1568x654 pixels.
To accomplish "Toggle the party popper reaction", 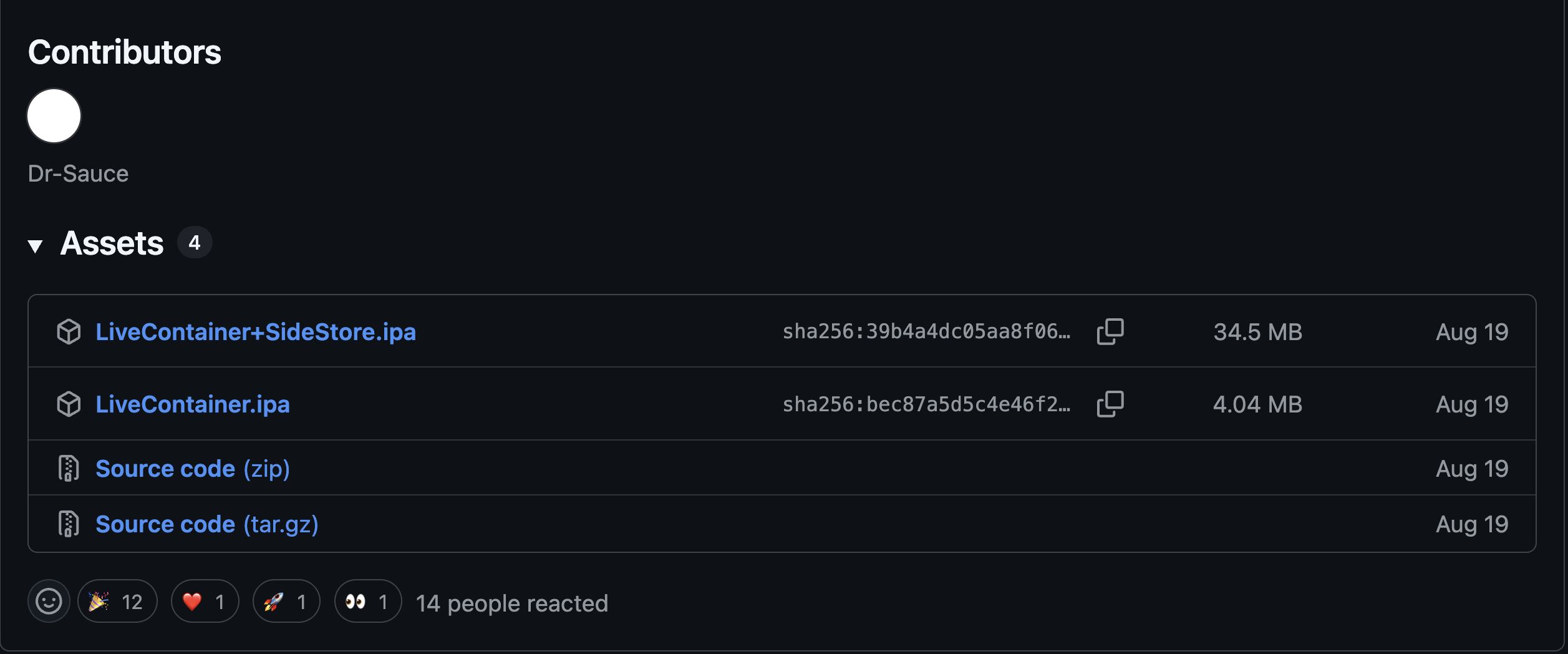I will tap(117, 602).
